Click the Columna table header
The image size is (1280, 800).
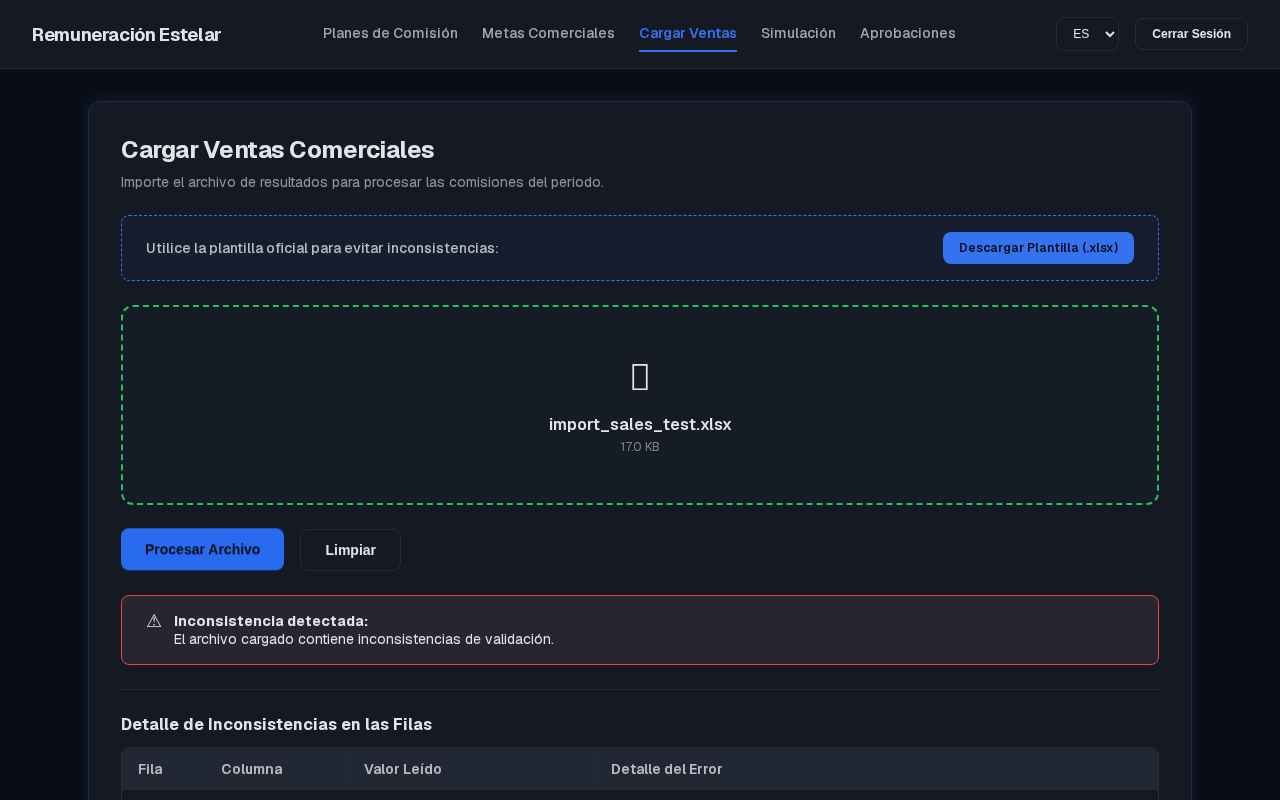[x=252, y=769]
